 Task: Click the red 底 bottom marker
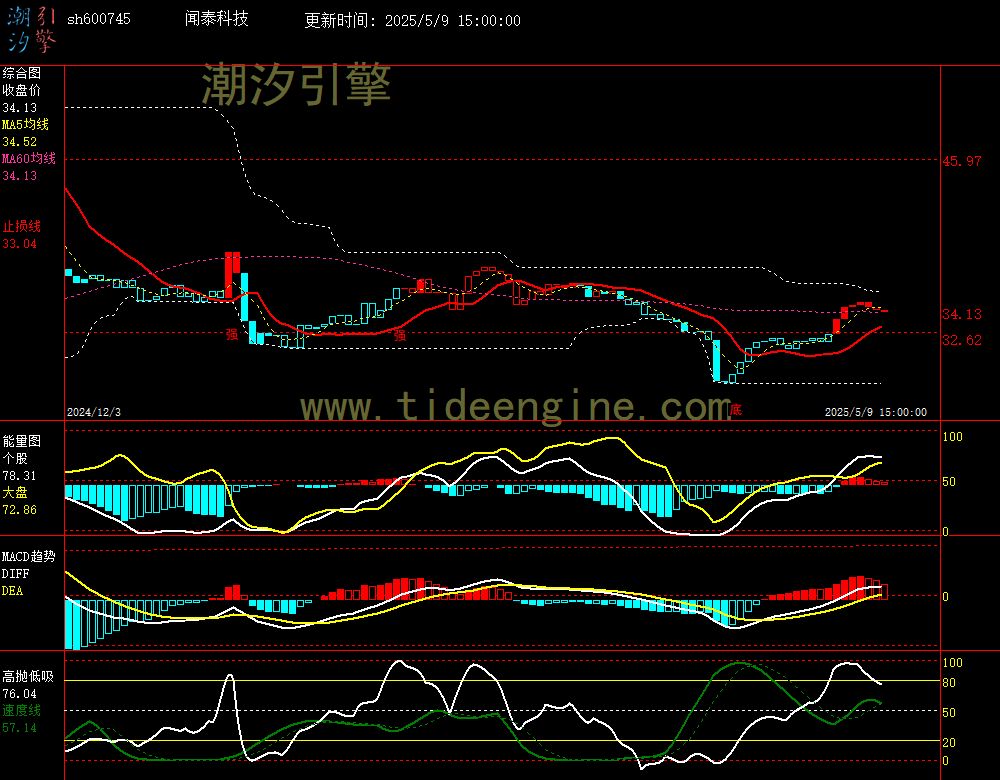735,409
